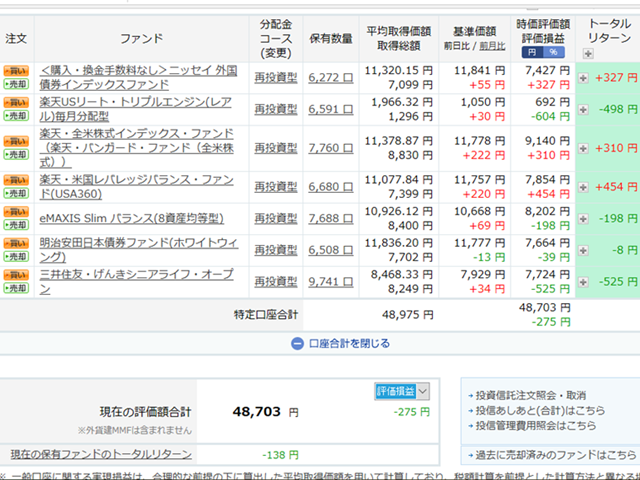
Task: Open the eMAXIS Slim バランス(8資産均等型) fund link
Action: pyautogui.click(x=128, y=217)
